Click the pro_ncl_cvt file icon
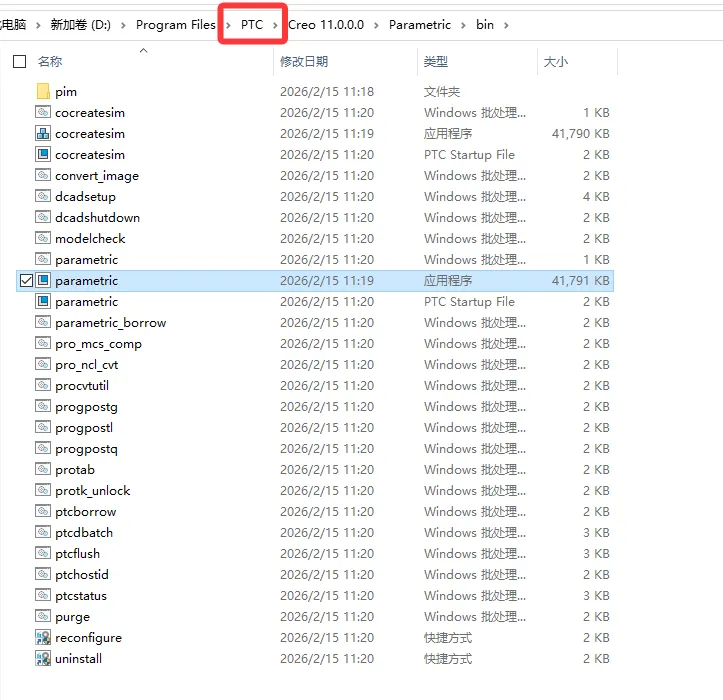 tap(43, 364)
